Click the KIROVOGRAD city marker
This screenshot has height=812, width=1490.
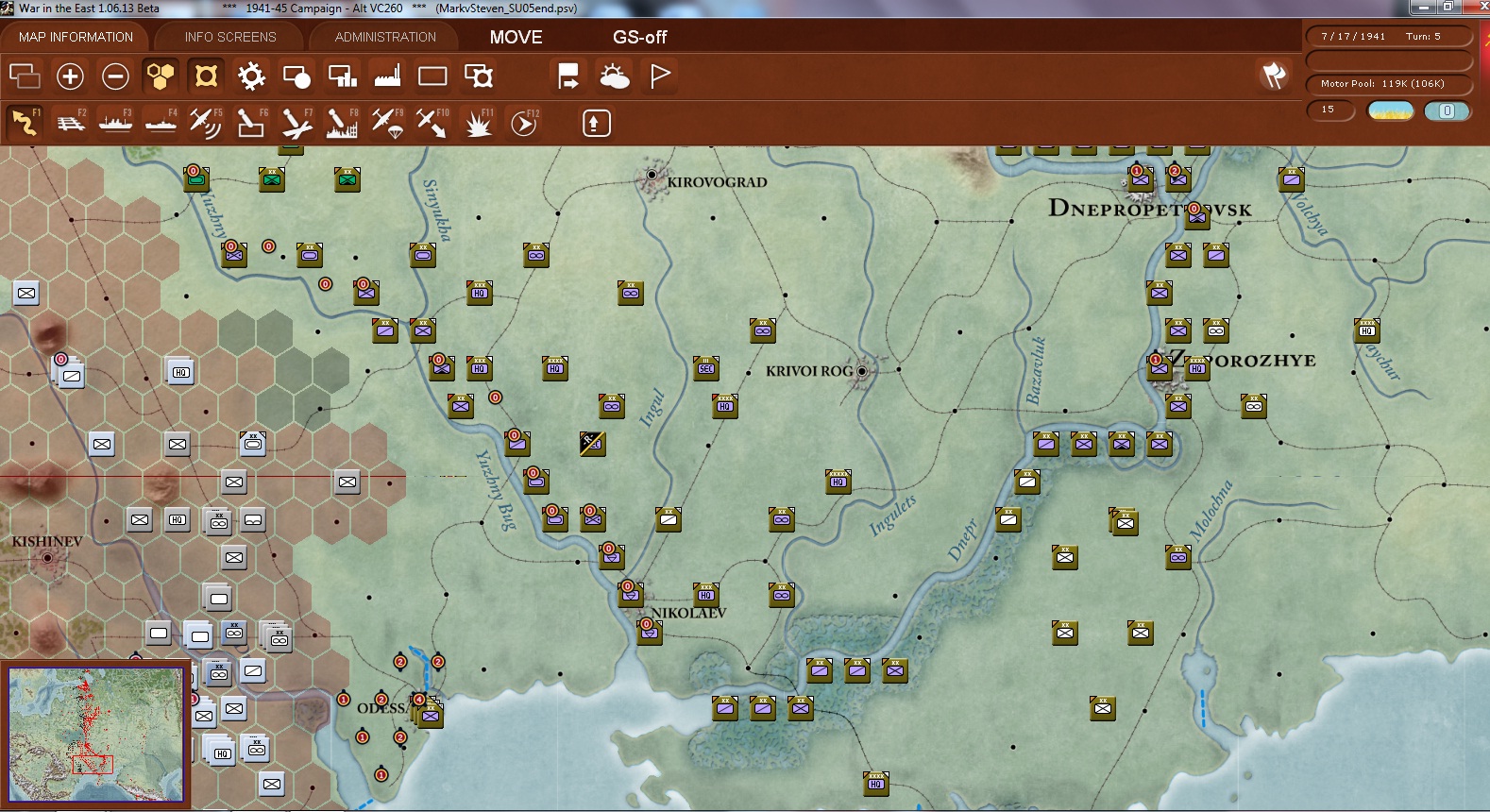click(652, 175)
